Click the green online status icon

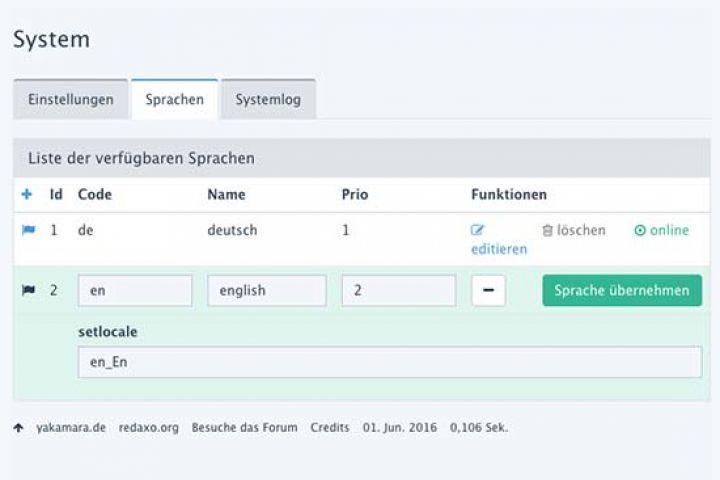pos(640,230)
